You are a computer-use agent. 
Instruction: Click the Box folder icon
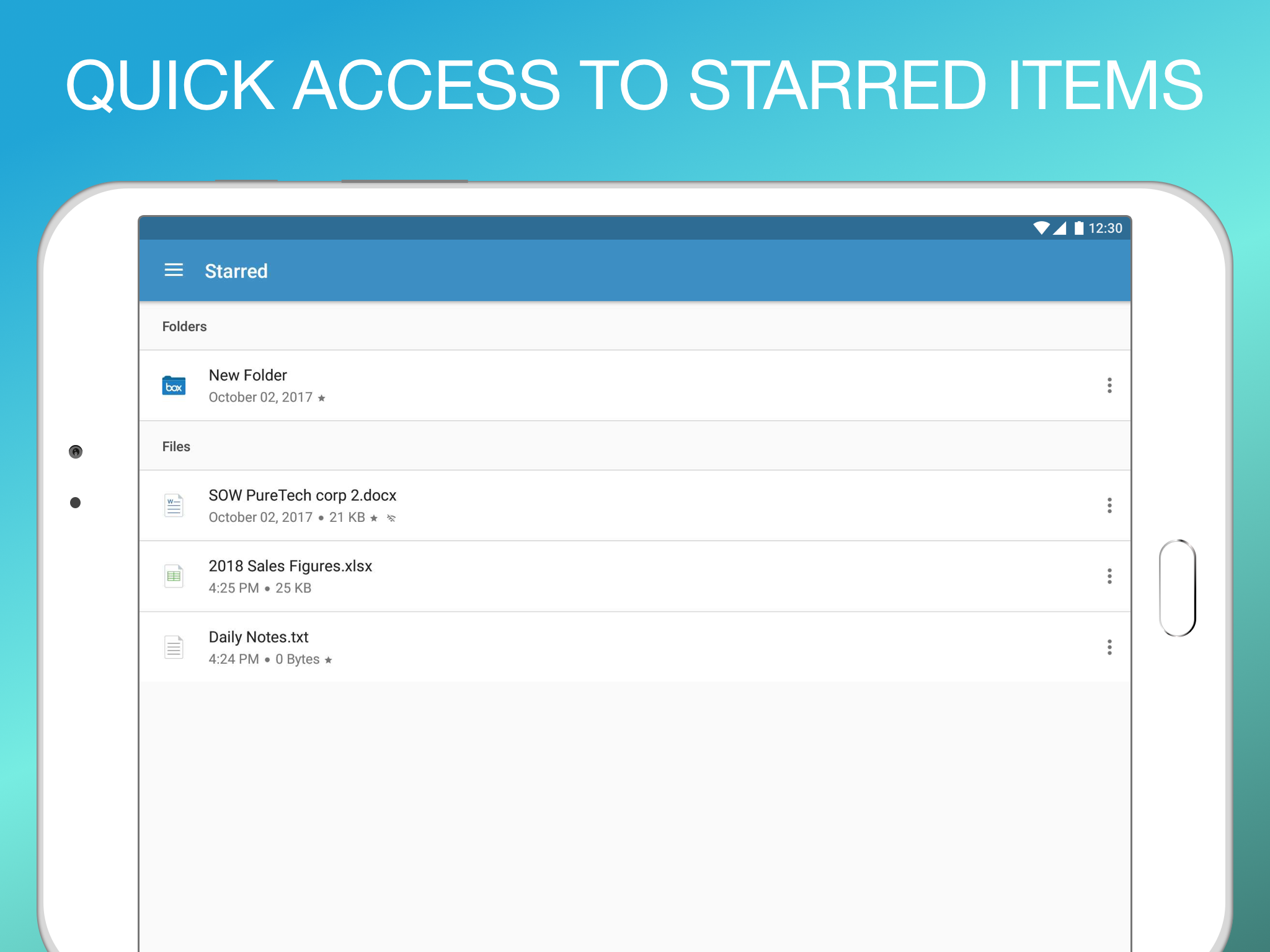174,386
